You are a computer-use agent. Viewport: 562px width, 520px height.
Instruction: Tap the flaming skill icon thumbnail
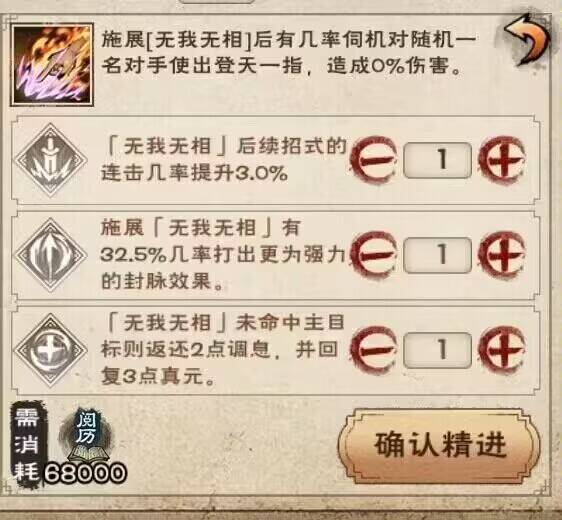click(x=52, y=65)
